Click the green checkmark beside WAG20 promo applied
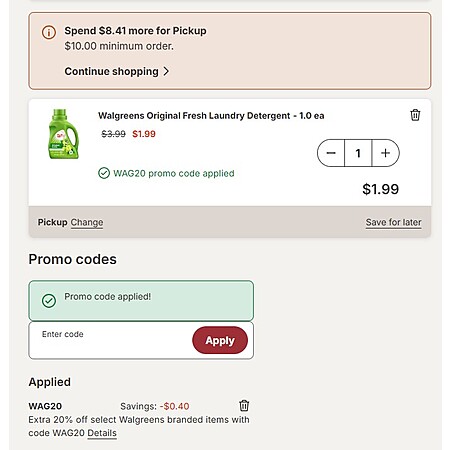450x450 pixels. (x=104, y=173)
